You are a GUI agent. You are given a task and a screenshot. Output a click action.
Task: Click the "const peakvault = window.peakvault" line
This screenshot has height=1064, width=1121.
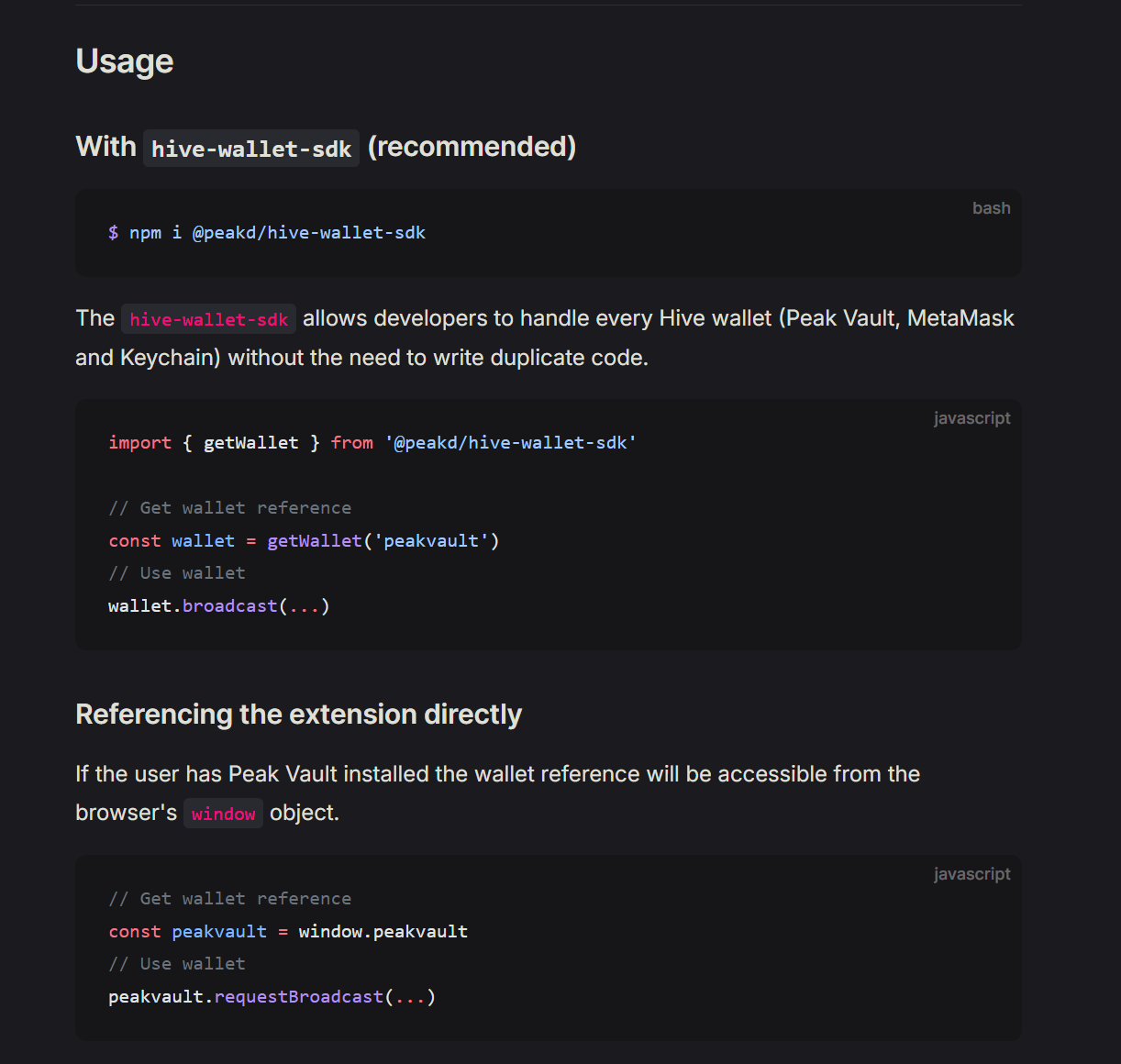click(288, 932)
